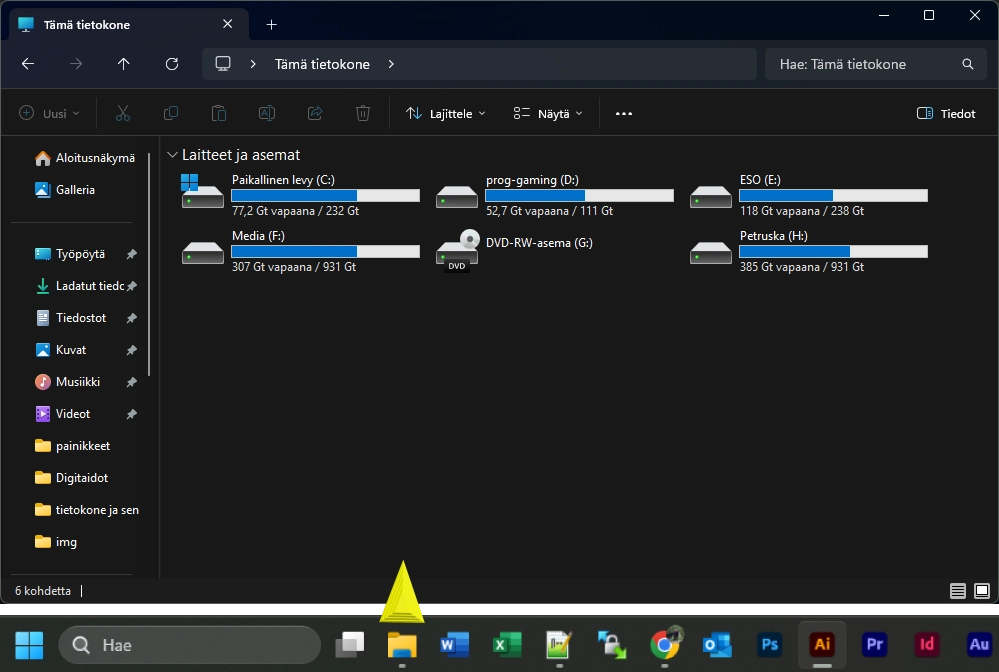Image resolution: width=999 pixels, height=672 pixels.
Task: Click the Petruska (H:) storage usage bar
Action: tap(833, 251)
